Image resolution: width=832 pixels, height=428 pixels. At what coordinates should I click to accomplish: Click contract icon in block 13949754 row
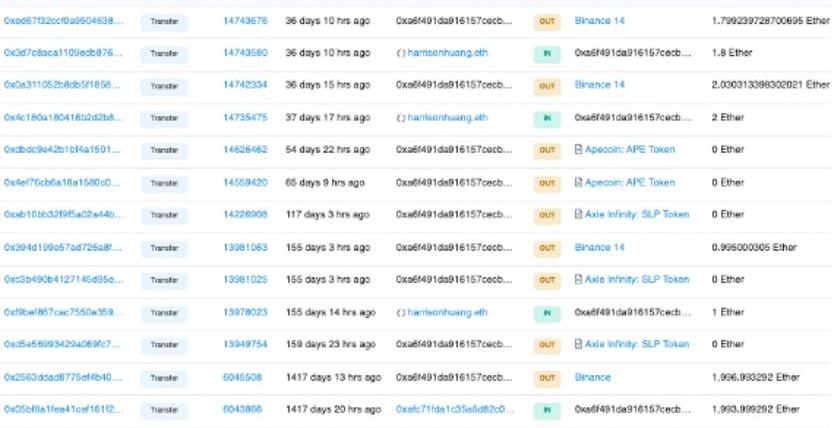(579, 344)
